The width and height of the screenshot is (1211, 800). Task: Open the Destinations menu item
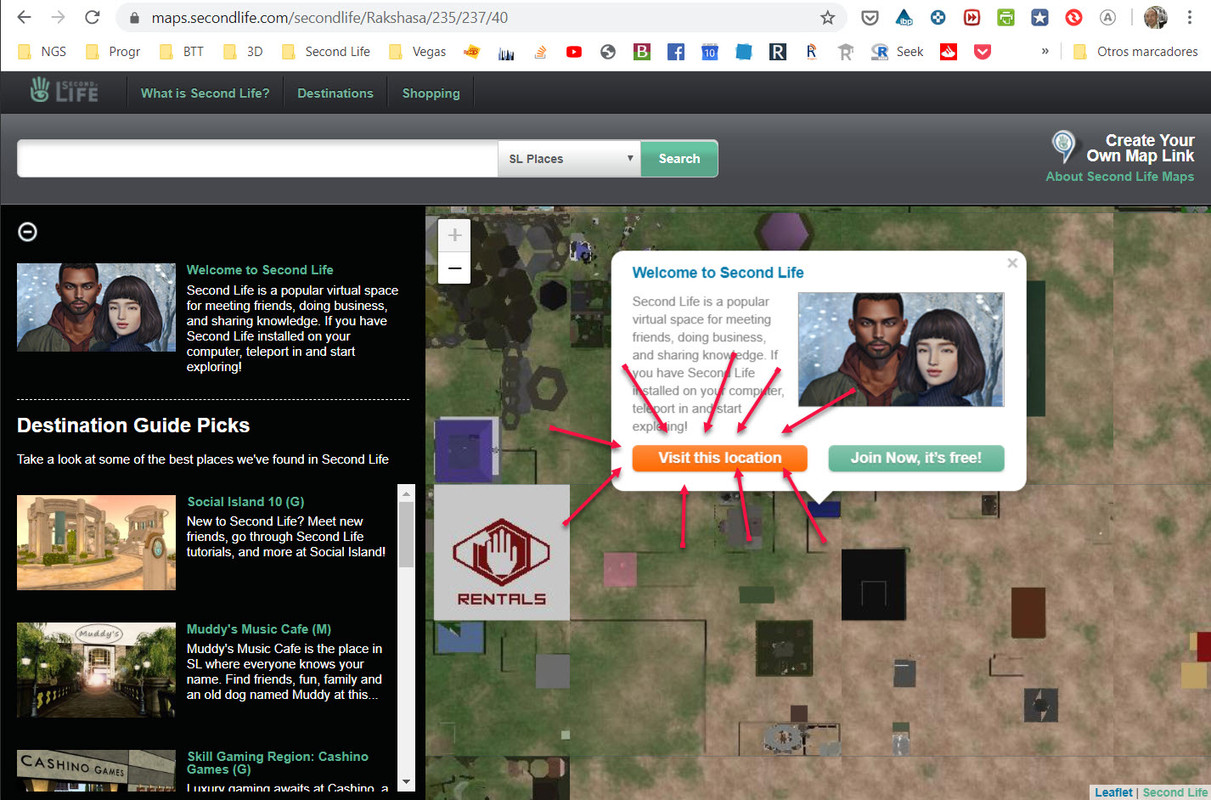coord(335,93)
